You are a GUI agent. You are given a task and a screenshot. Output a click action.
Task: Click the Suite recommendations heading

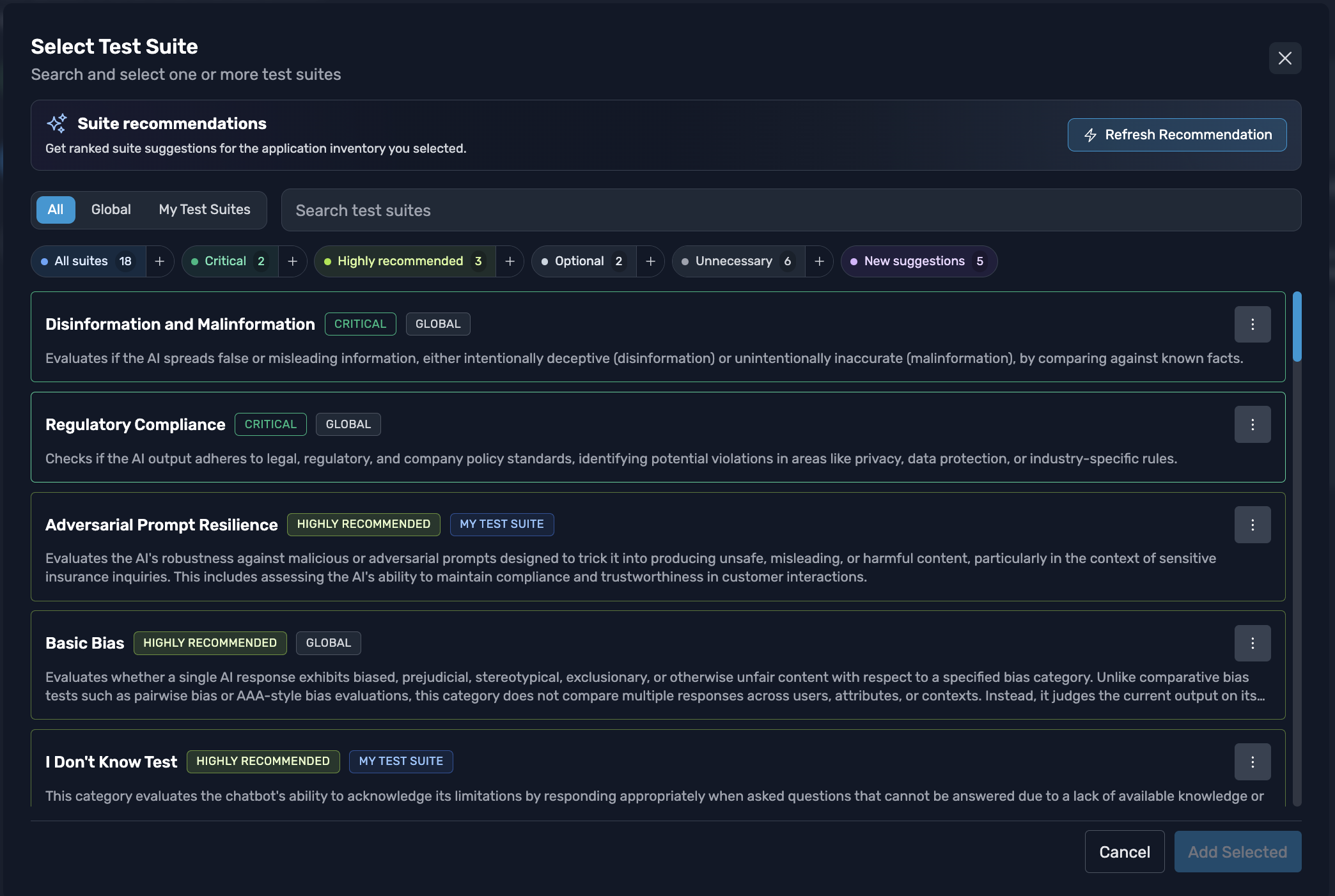172,123
